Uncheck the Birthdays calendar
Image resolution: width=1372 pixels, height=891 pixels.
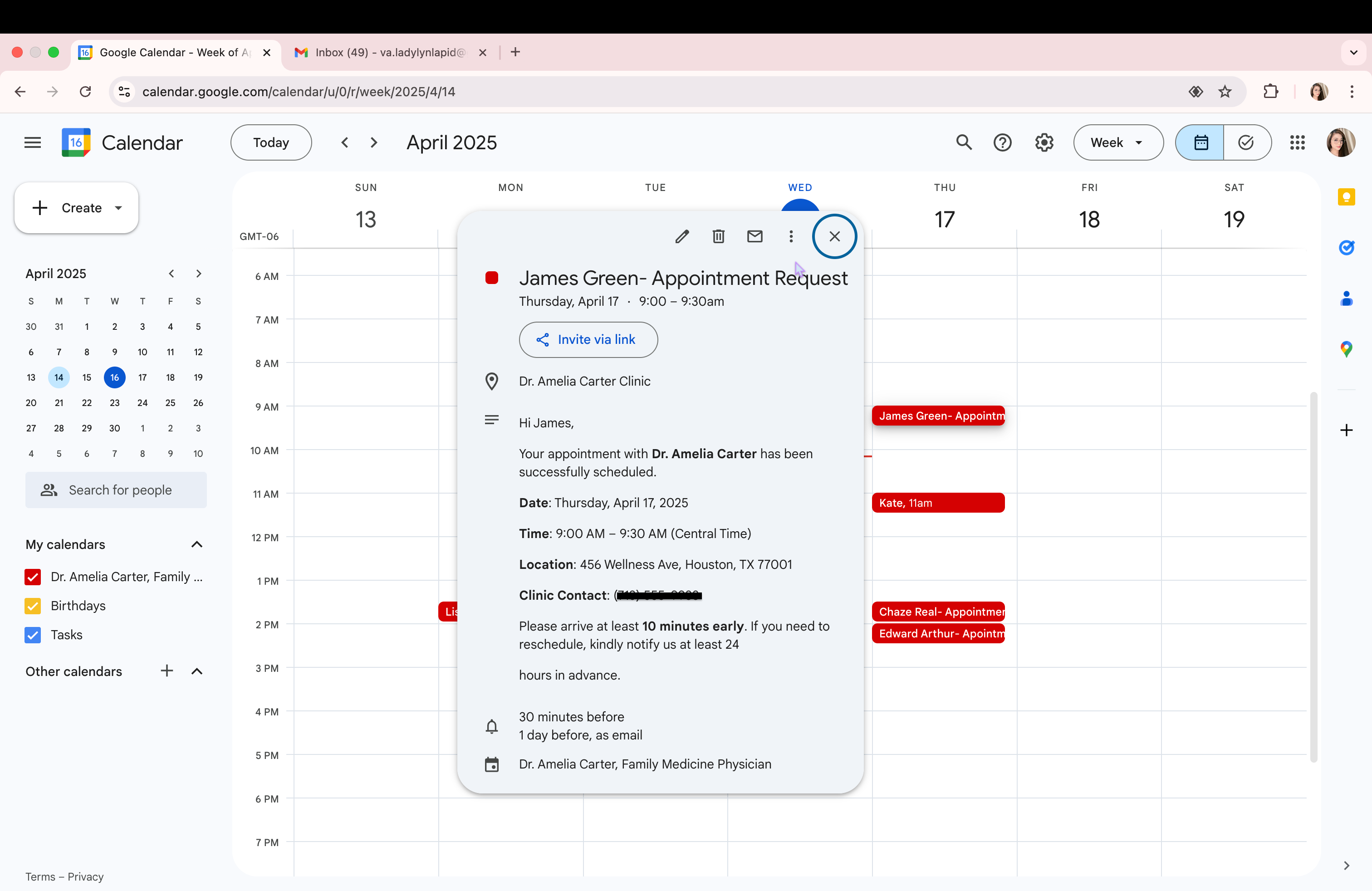[x=33, y=606]
